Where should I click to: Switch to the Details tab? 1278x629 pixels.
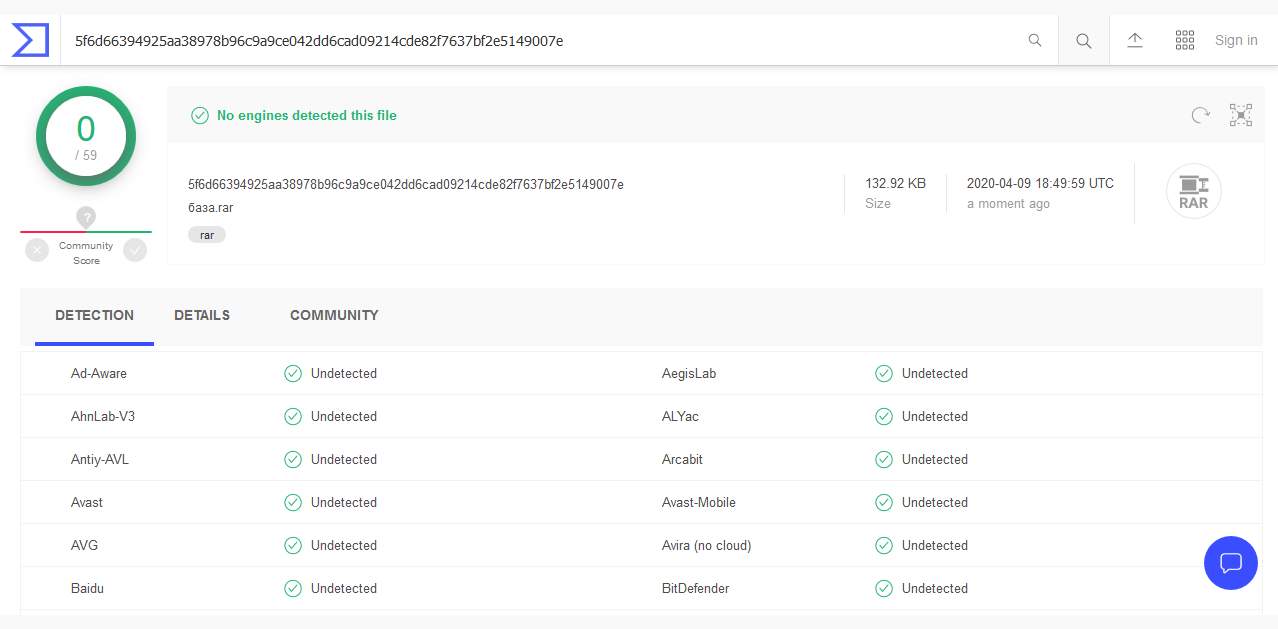click(x=202, y=315)
